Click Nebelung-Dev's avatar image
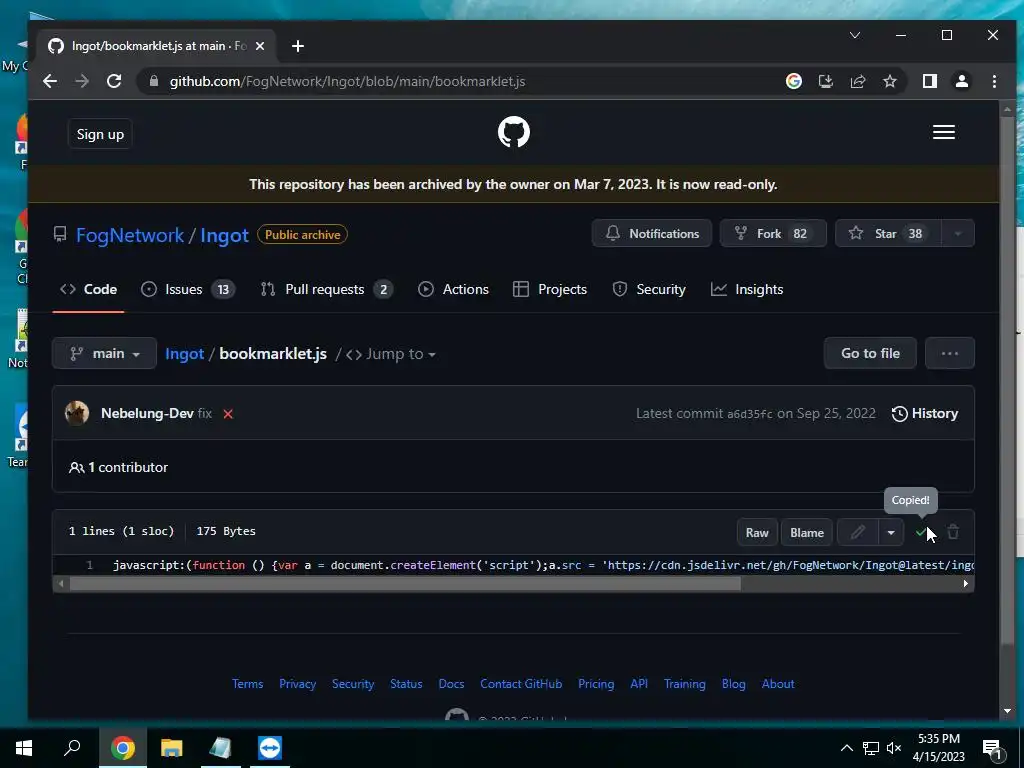This screenshot has height=768, width=1024. 77,413
